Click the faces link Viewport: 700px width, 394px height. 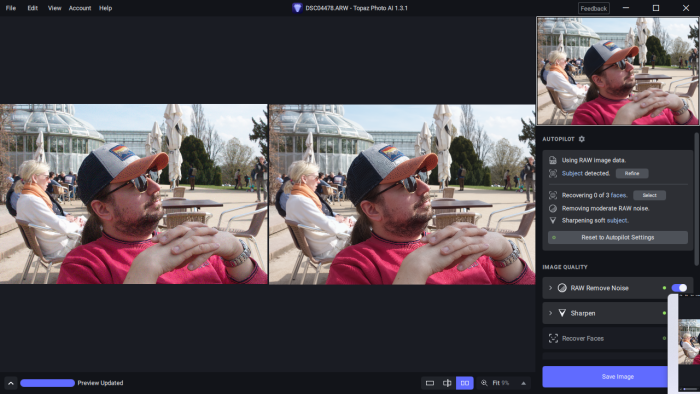click(x=618, y=195)
